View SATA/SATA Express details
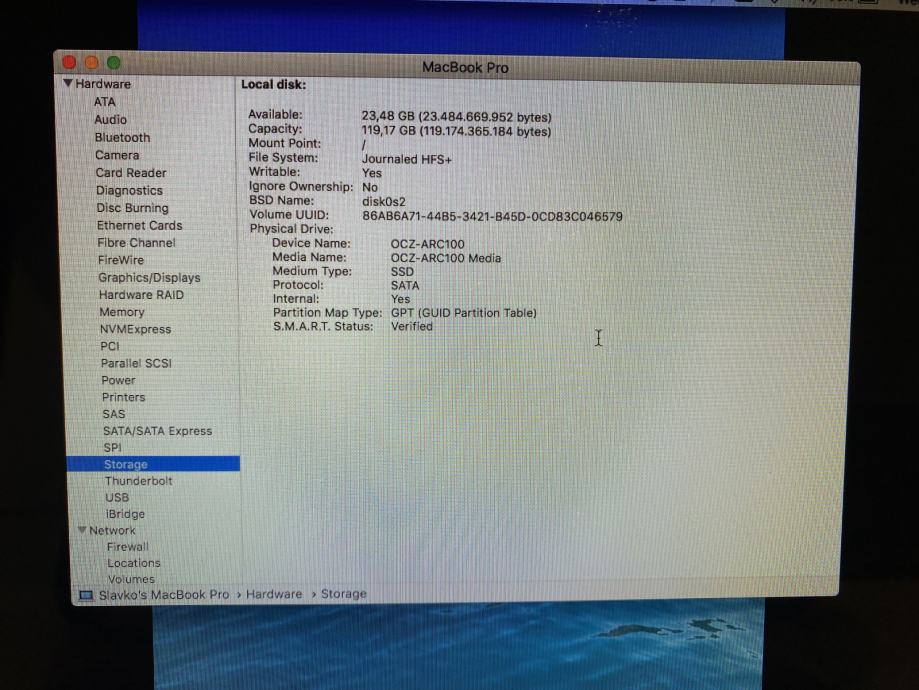This screenshot has width=919, height=690. tap(157, 431)
